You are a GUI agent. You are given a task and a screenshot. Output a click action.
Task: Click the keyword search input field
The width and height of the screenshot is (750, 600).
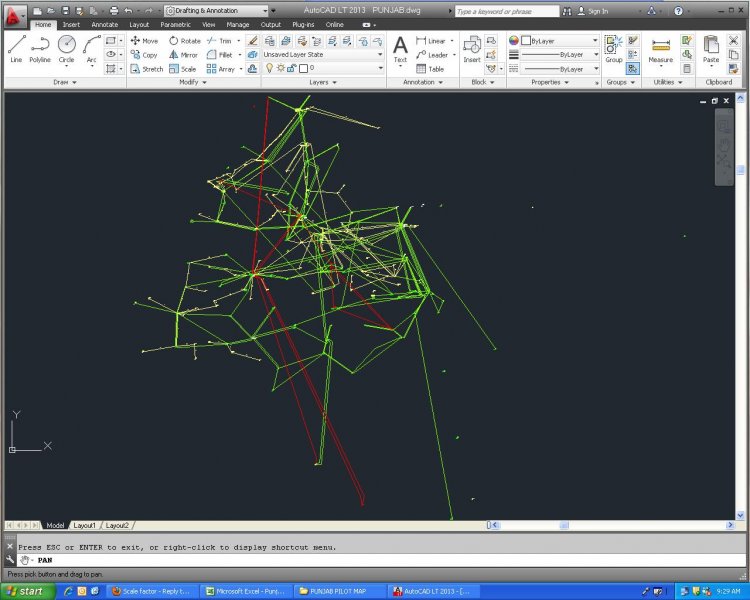click(506, 11)
